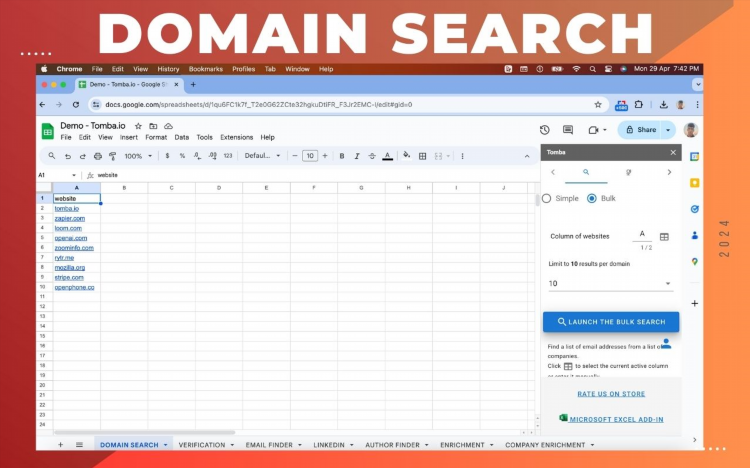Image resolution: width=750 pixels, height=468 pixels.
Task: Open version history clock icon
Action: (x=544, y=130)
